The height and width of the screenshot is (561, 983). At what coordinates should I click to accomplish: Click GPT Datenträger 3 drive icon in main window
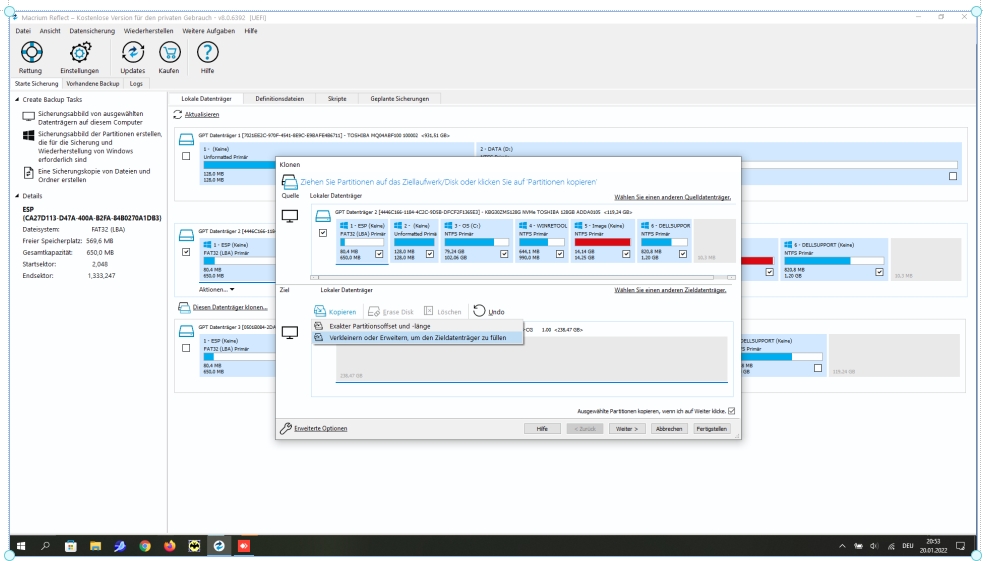186,331
